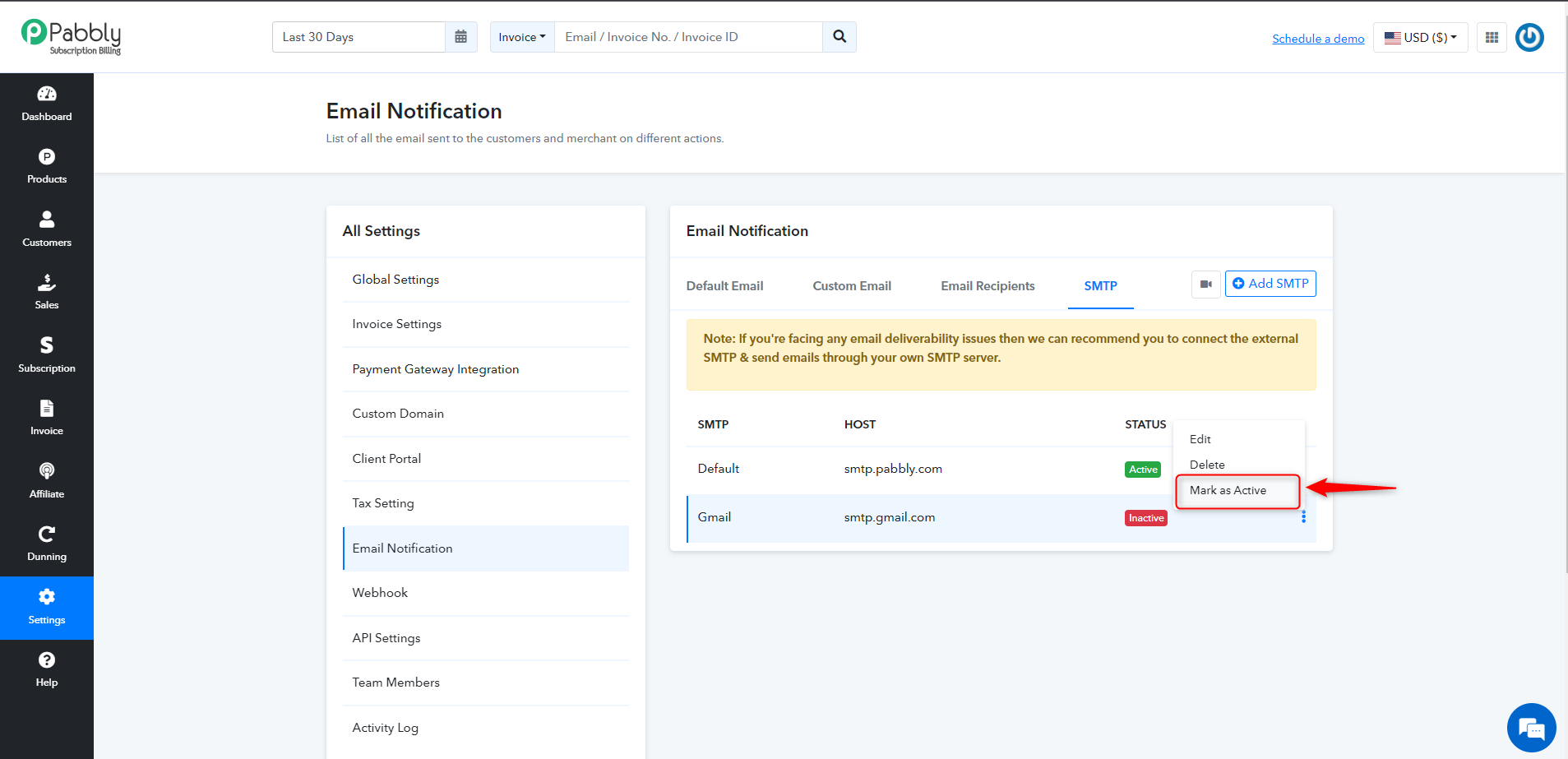Open the live chat bubble

[1531, 728]
